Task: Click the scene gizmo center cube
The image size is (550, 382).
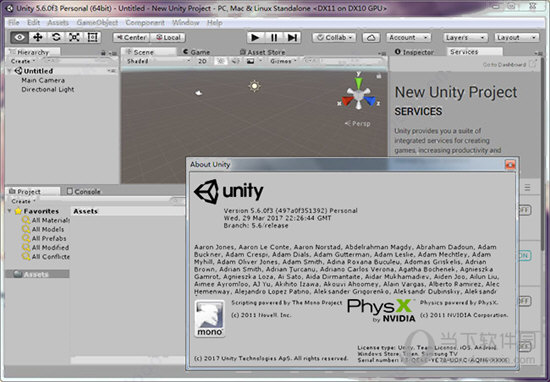Action: pyautogui.click(x=358, y=94)
